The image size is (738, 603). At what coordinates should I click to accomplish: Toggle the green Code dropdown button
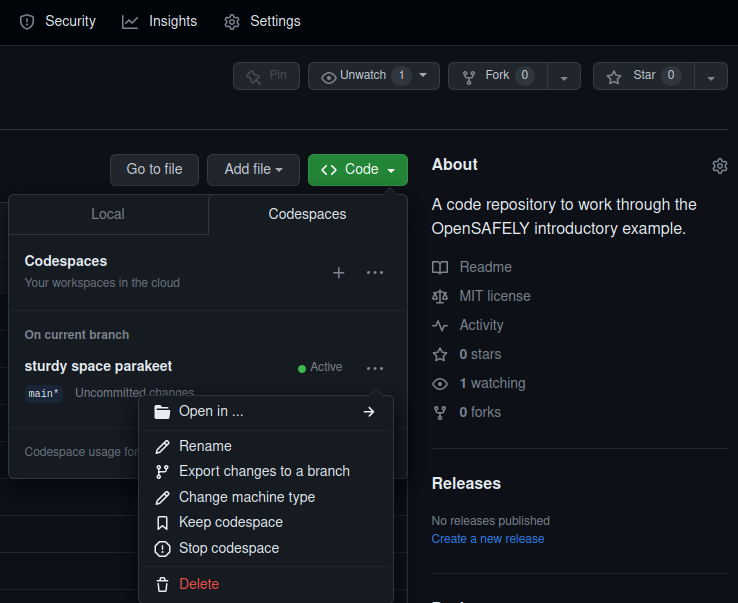coord(357,170)
